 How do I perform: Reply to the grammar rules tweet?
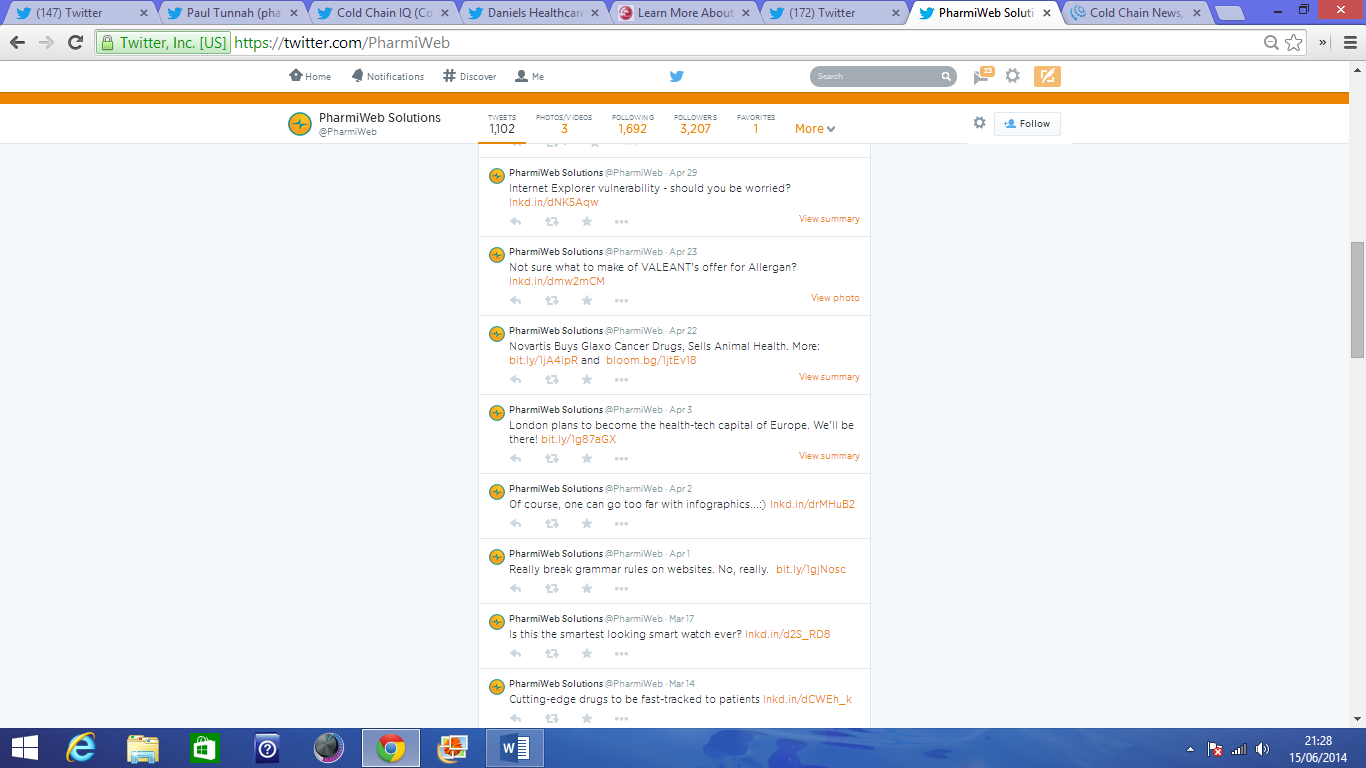(516, 588)
